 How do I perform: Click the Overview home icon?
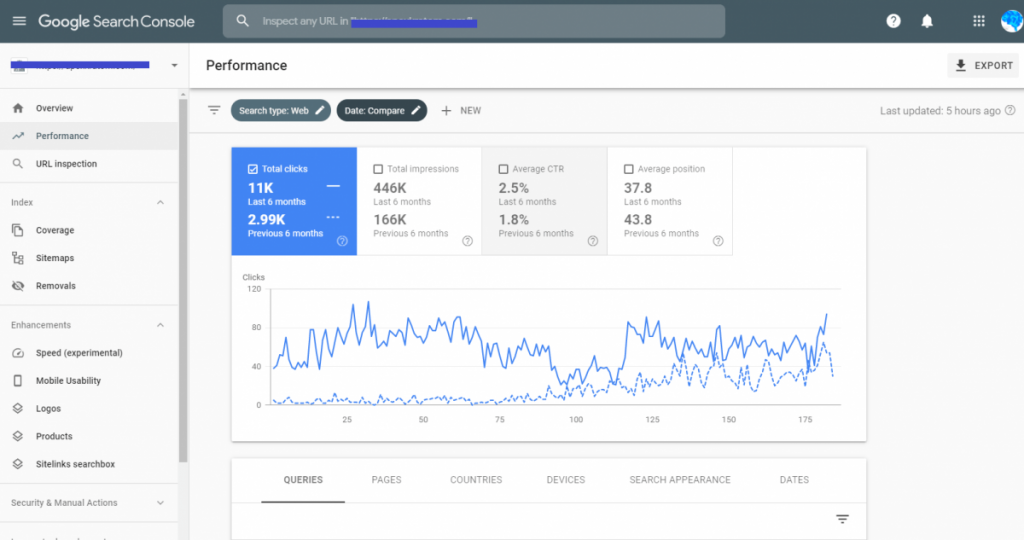point(18,108)
